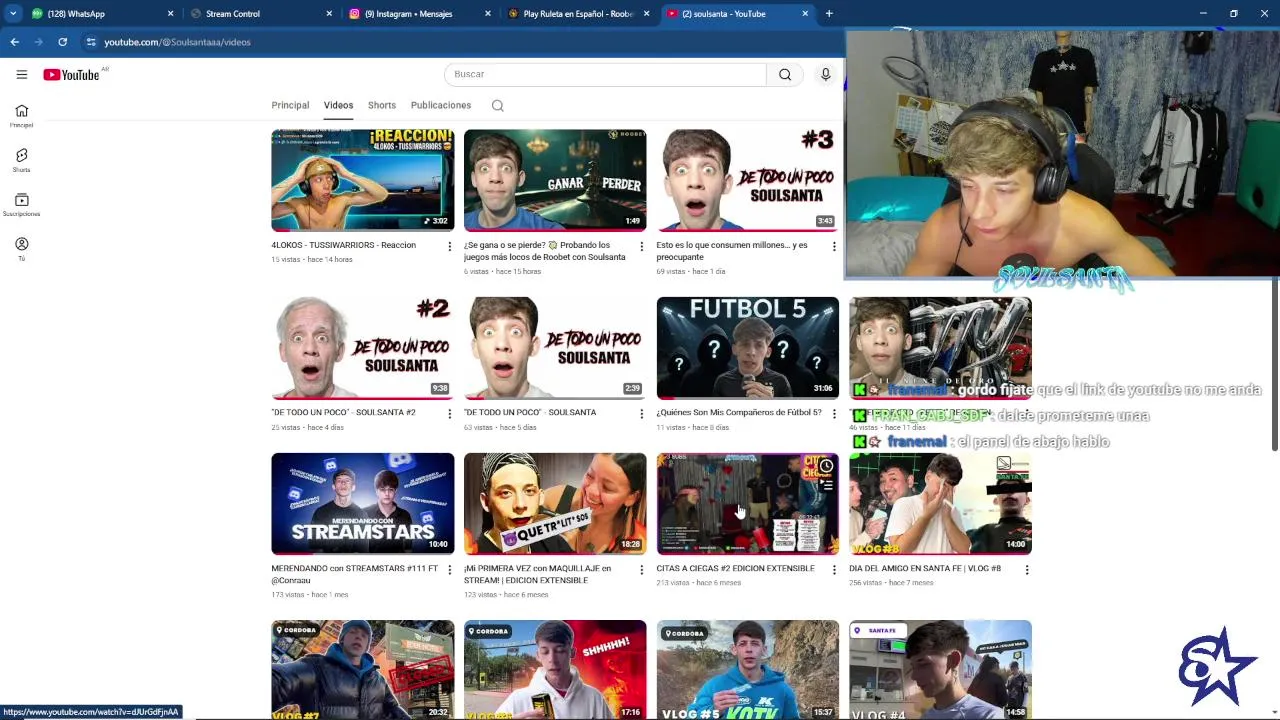Open more options for DIA DEL AMIGO video

point(1026,570)
